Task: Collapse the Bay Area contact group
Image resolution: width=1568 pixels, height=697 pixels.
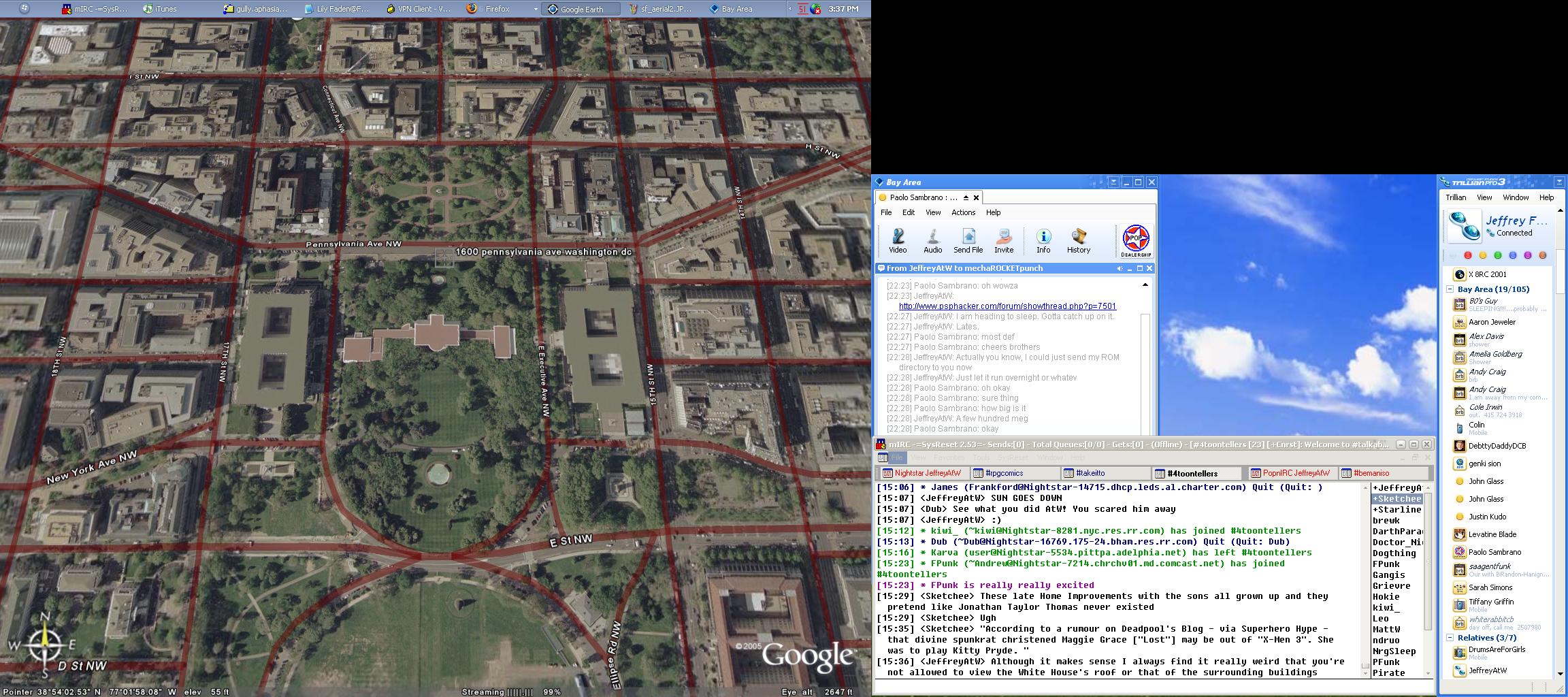Action: click(x=1450, y=289)
